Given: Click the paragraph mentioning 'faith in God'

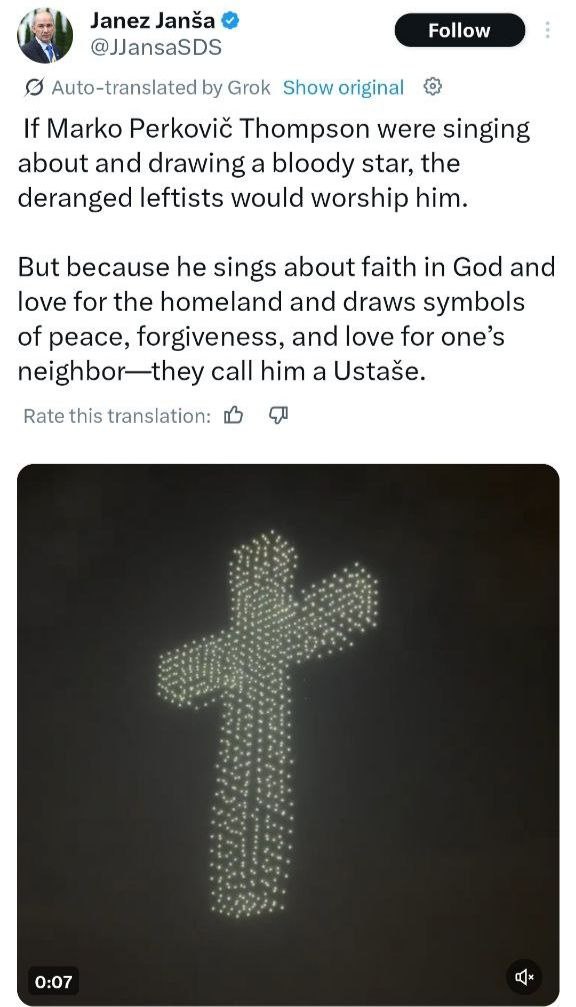Looking at the screenshot, I should tap(286, 319).
